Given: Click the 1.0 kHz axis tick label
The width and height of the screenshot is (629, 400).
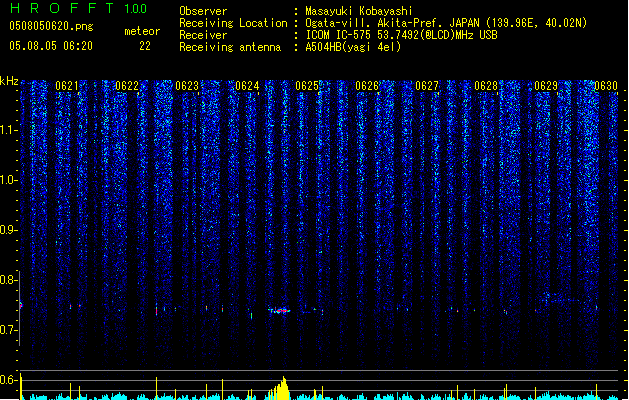Looking at the screenshot, I should [8, 180].
